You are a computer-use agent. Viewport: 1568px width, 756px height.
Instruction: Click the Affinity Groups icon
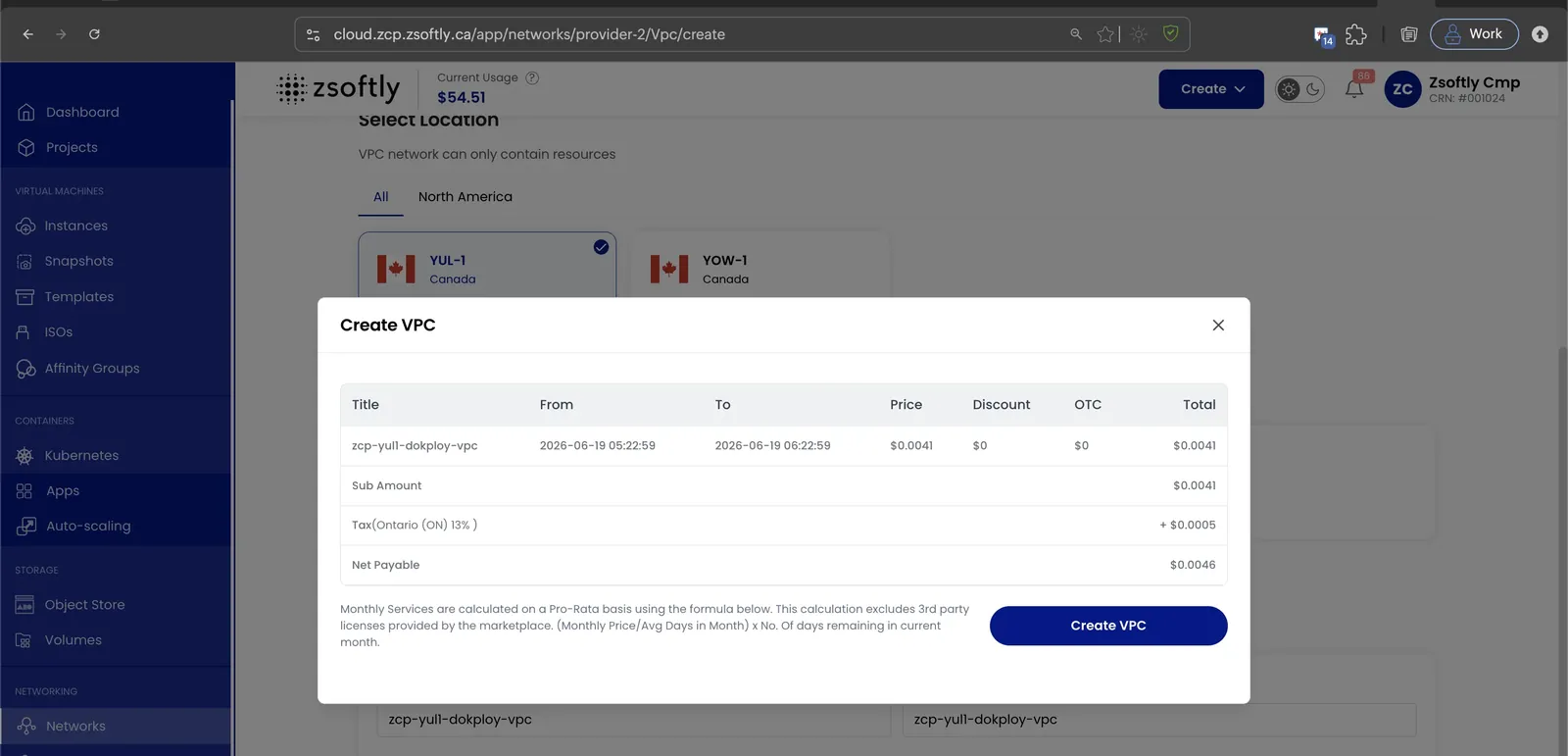click(25, 369)
